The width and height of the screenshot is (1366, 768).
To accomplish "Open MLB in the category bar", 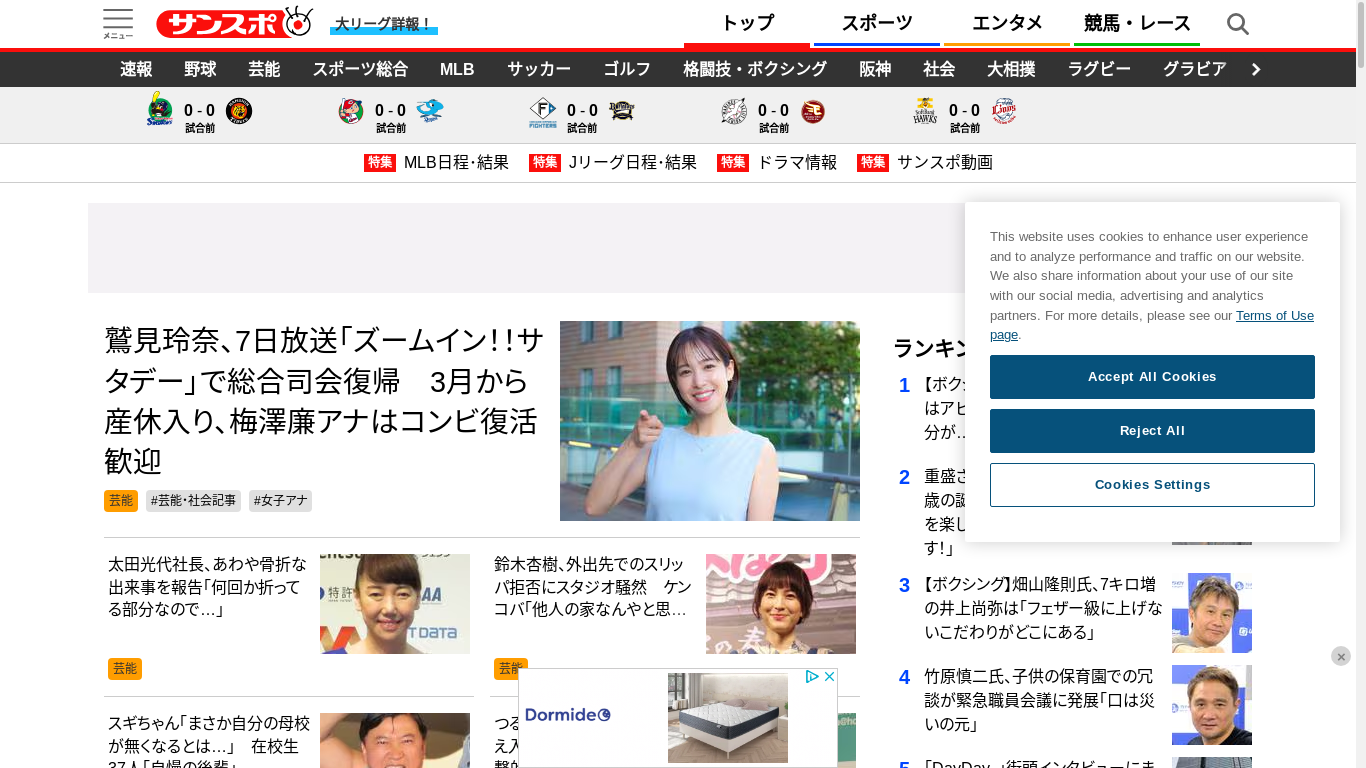I will tap(457, 69).
